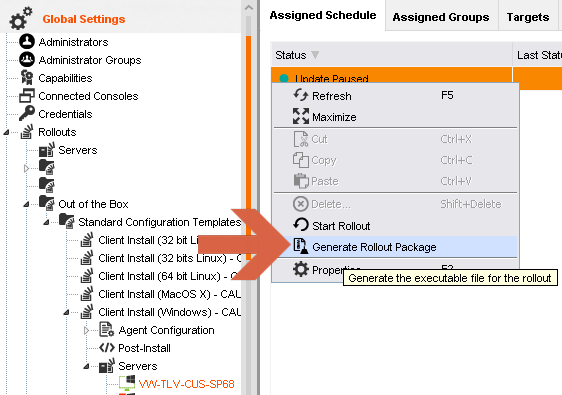Viewport: 562px width, 395px height.
Task: Select Capabilities in the tree
Action: pyautogui.click(x=65, y=78)
